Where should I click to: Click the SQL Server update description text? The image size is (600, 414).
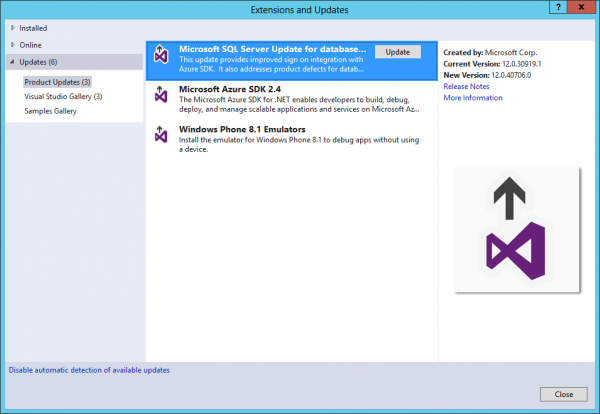pyautogui.click(x=271, y=64)
